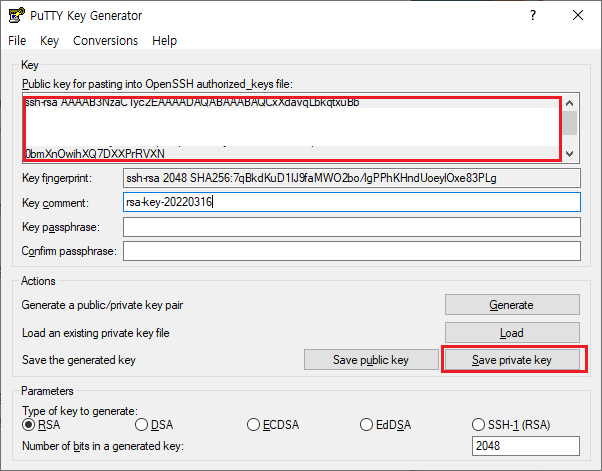This screenshot has height=471, width=602.
Task: Open the Help menu
Action: 164,41
